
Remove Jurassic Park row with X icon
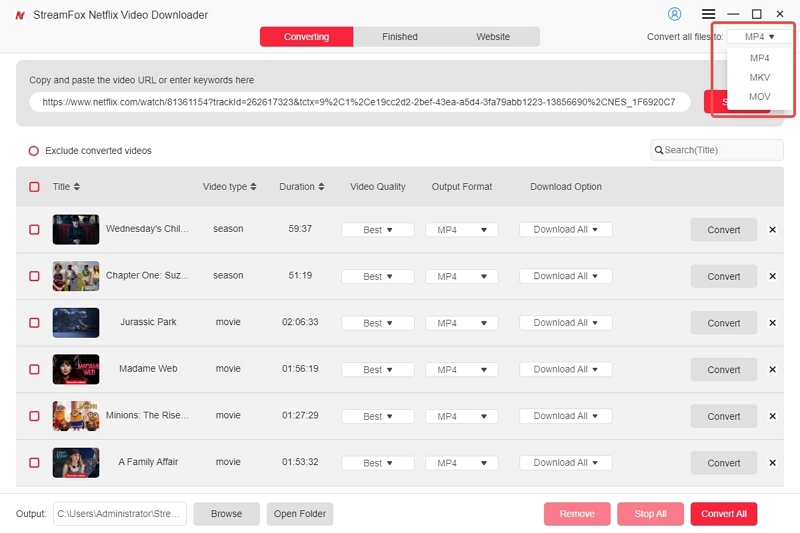(x=772, y=323)
